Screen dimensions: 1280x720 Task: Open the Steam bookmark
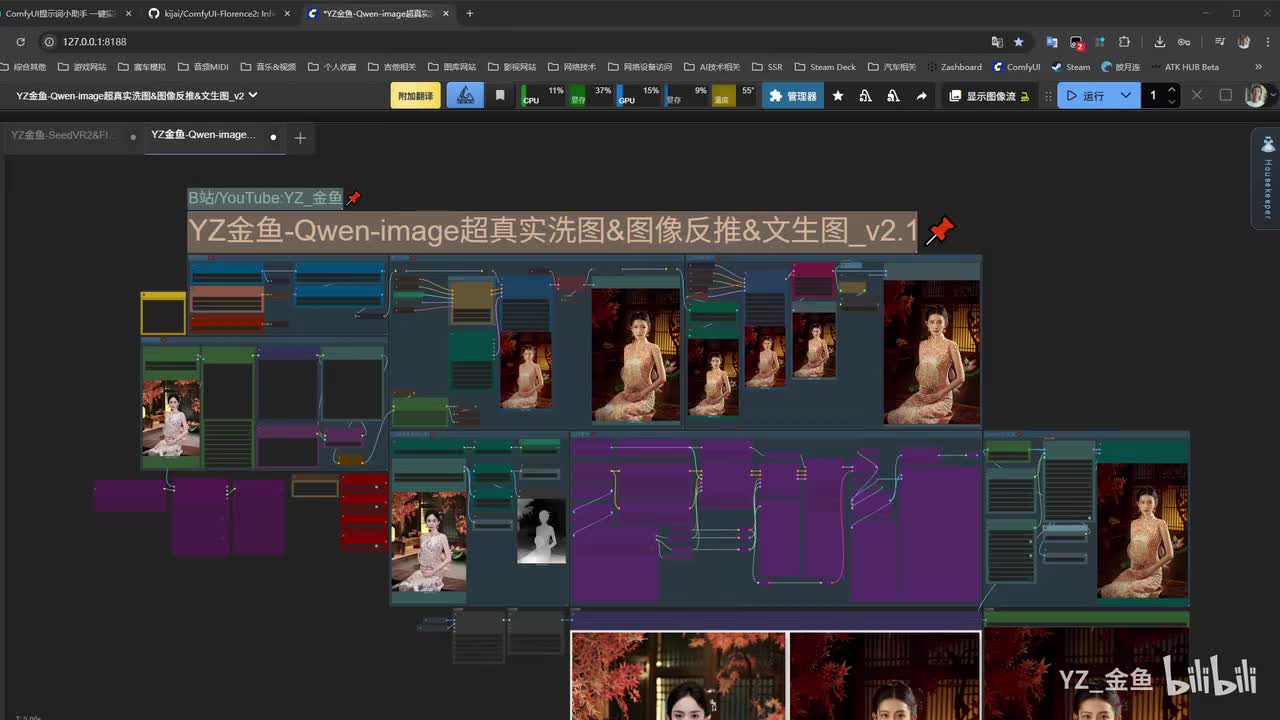(1071, 67)
